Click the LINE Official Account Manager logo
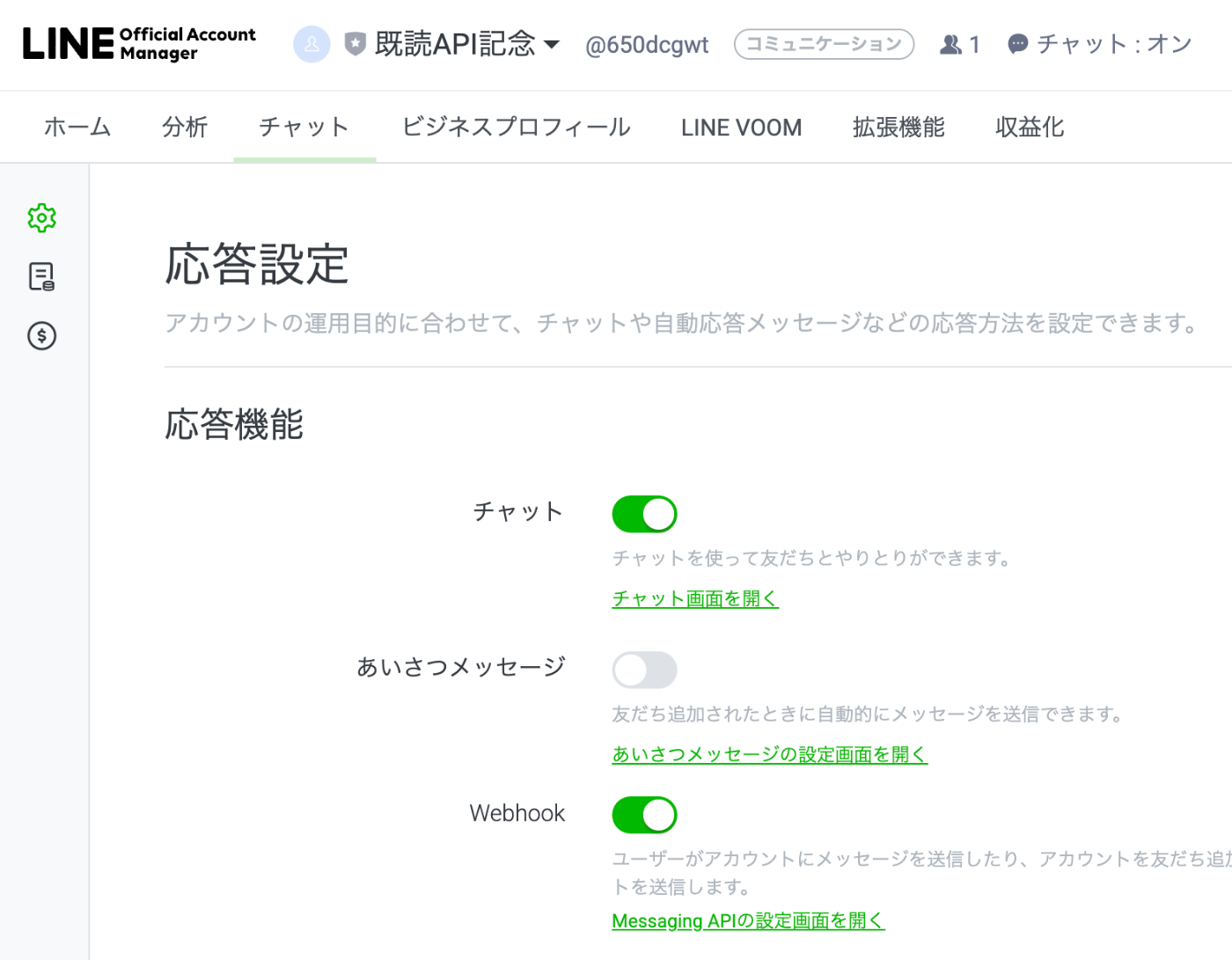 pos(139,44)
